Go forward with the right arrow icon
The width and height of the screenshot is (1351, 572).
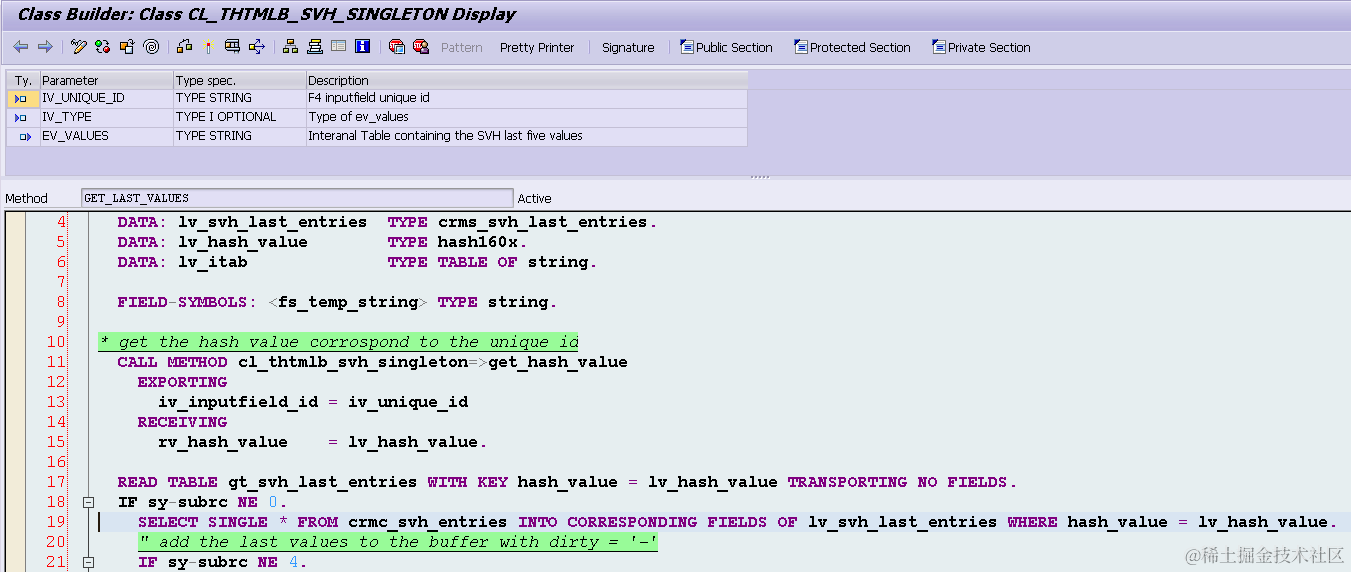[45, 47]
